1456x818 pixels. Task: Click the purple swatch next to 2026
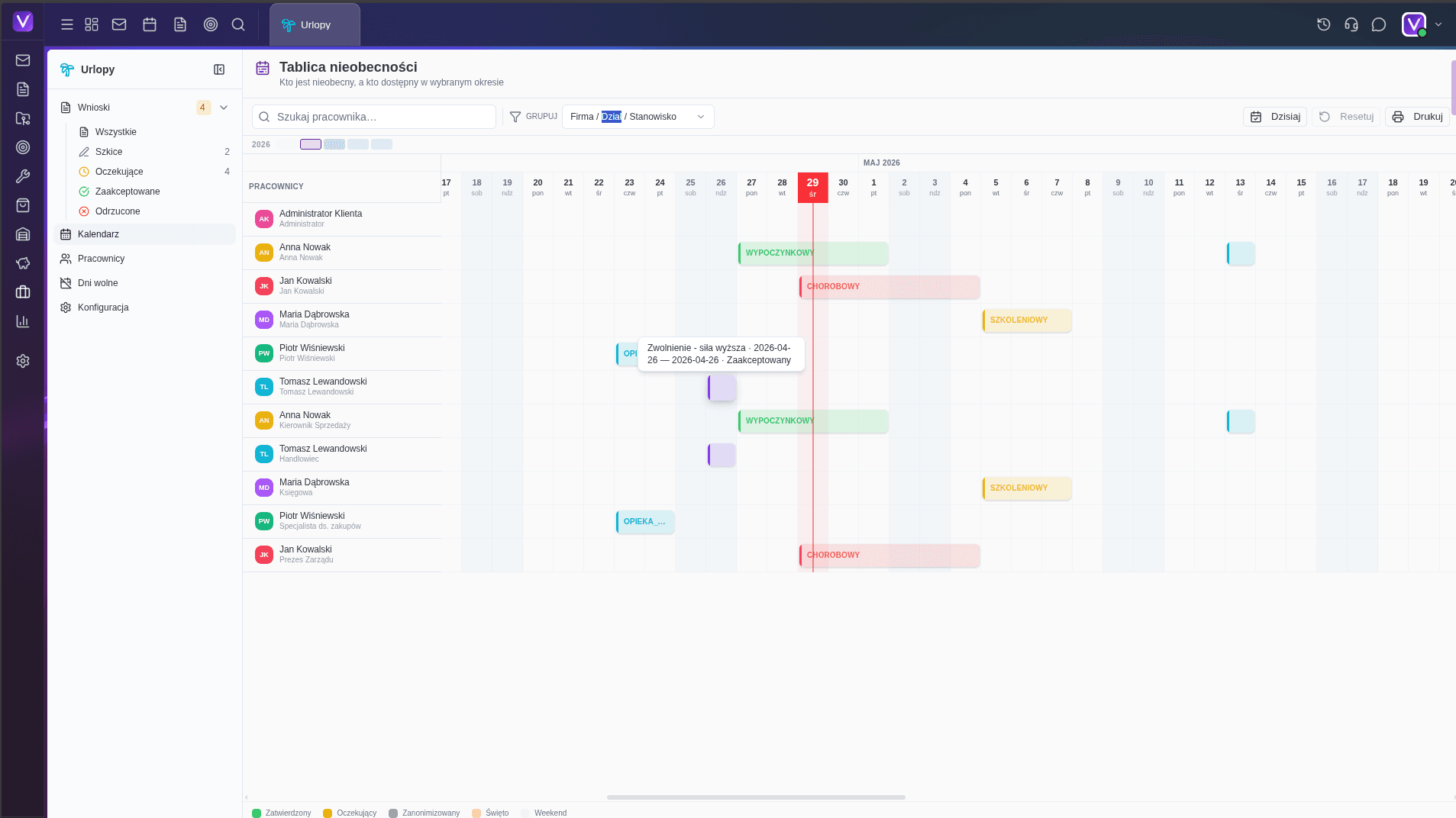click(310, 144)
